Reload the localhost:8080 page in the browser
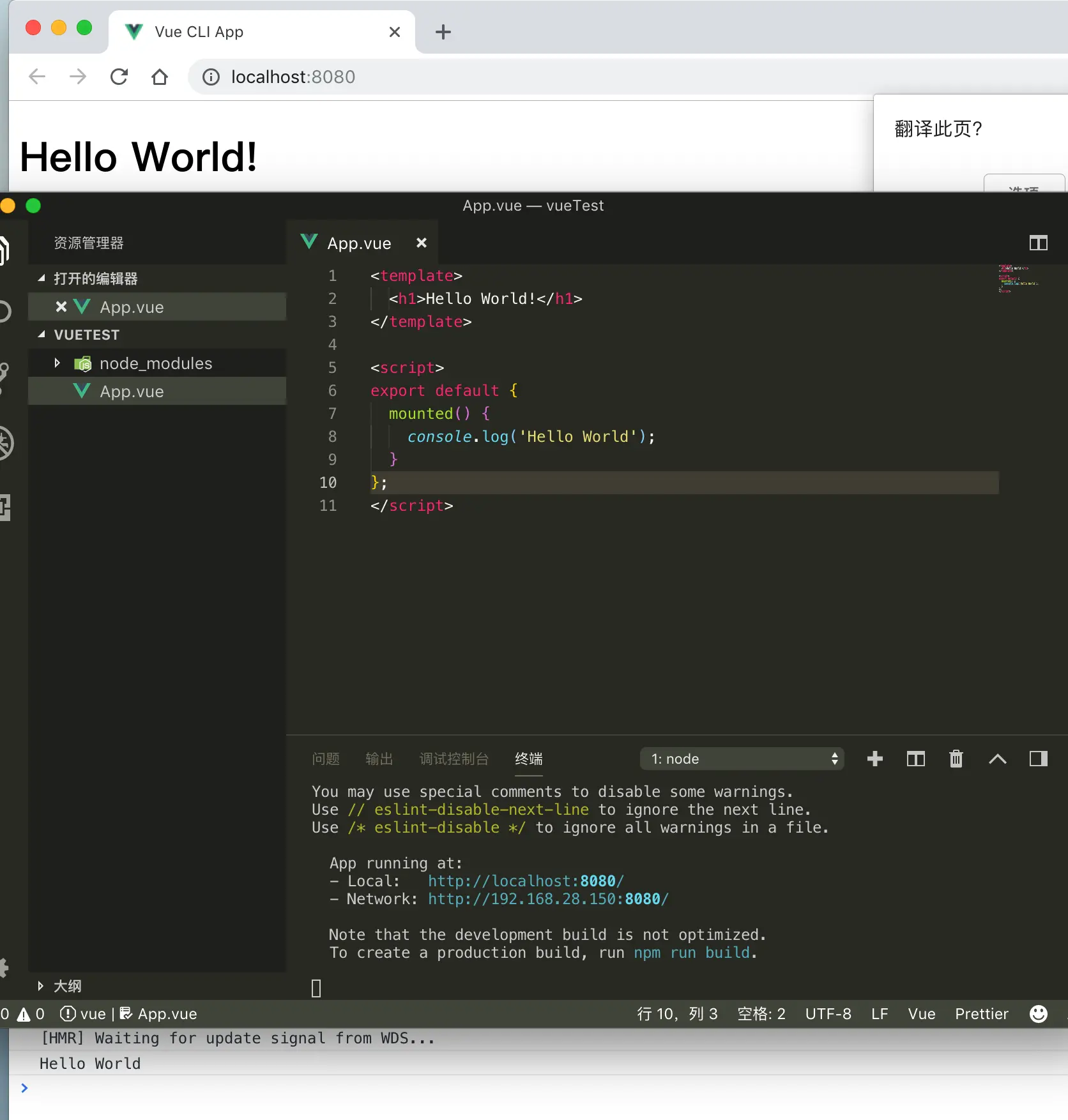Image resolution: width=1068 pixels, height=1120 pixels. [x=119, y=77]
